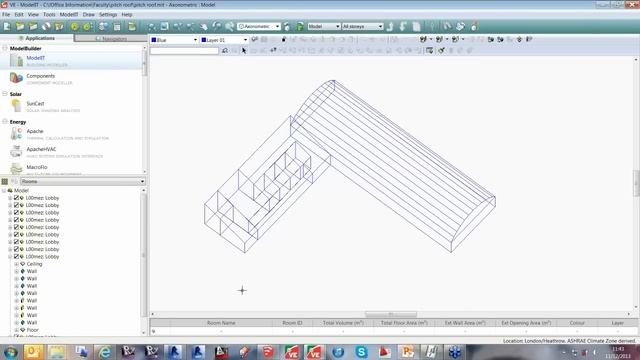Click the Skype icon in the taskbar

361,352
